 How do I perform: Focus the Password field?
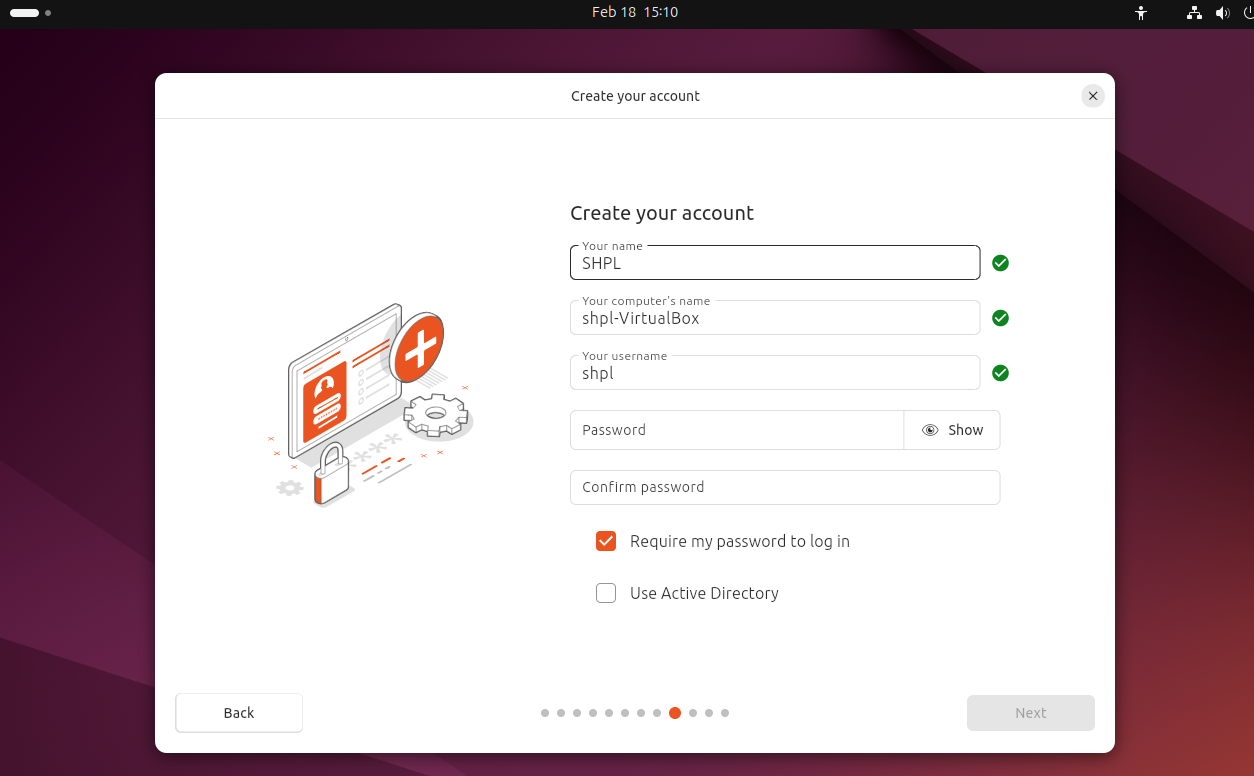pyautogui.click(x=737, y=430)
